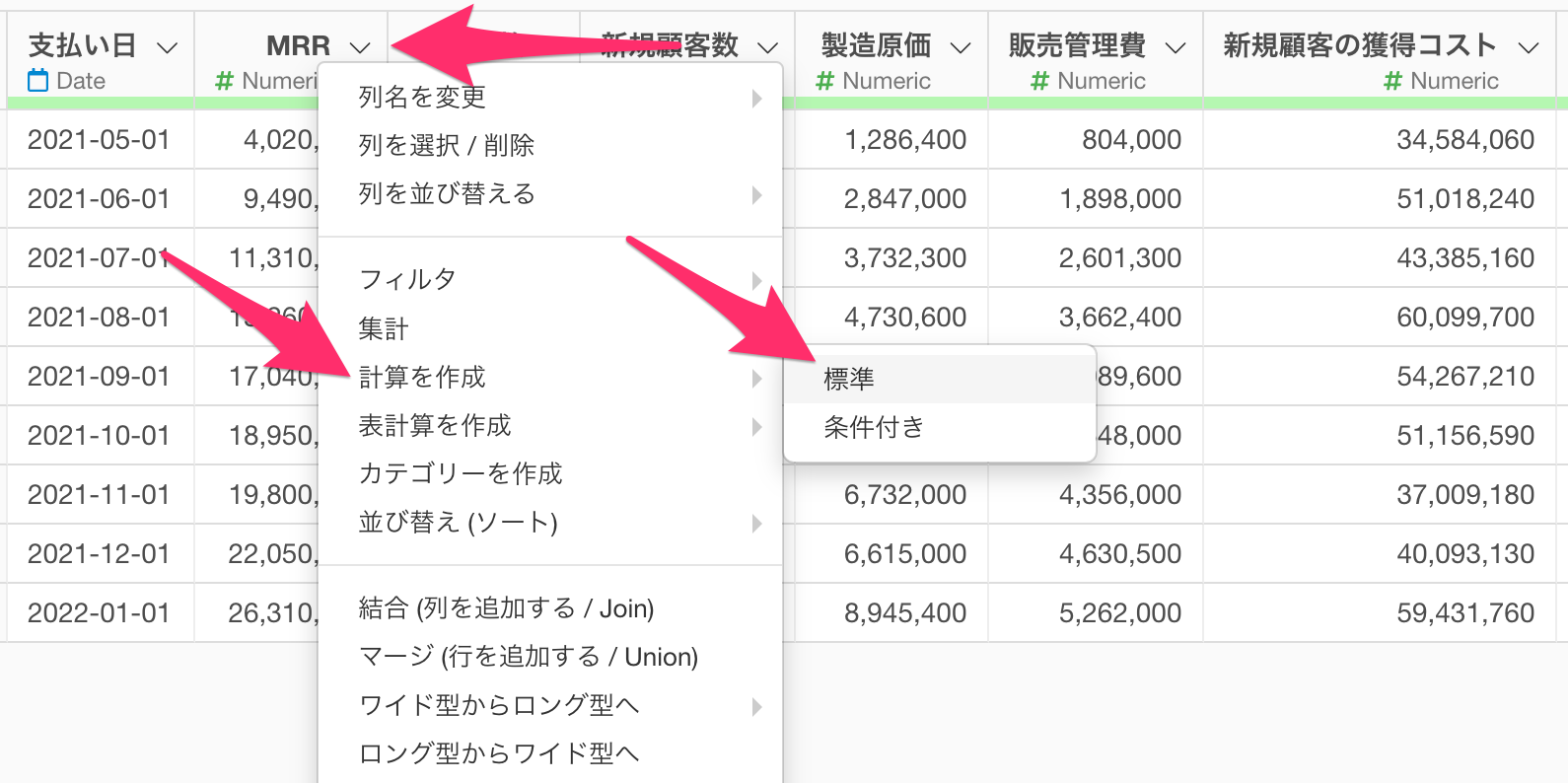Open the 新規顧客の獲得コスト column menu chevron
The width and height of the screenshot is (1568, 783).
[x=1529, y=47]
